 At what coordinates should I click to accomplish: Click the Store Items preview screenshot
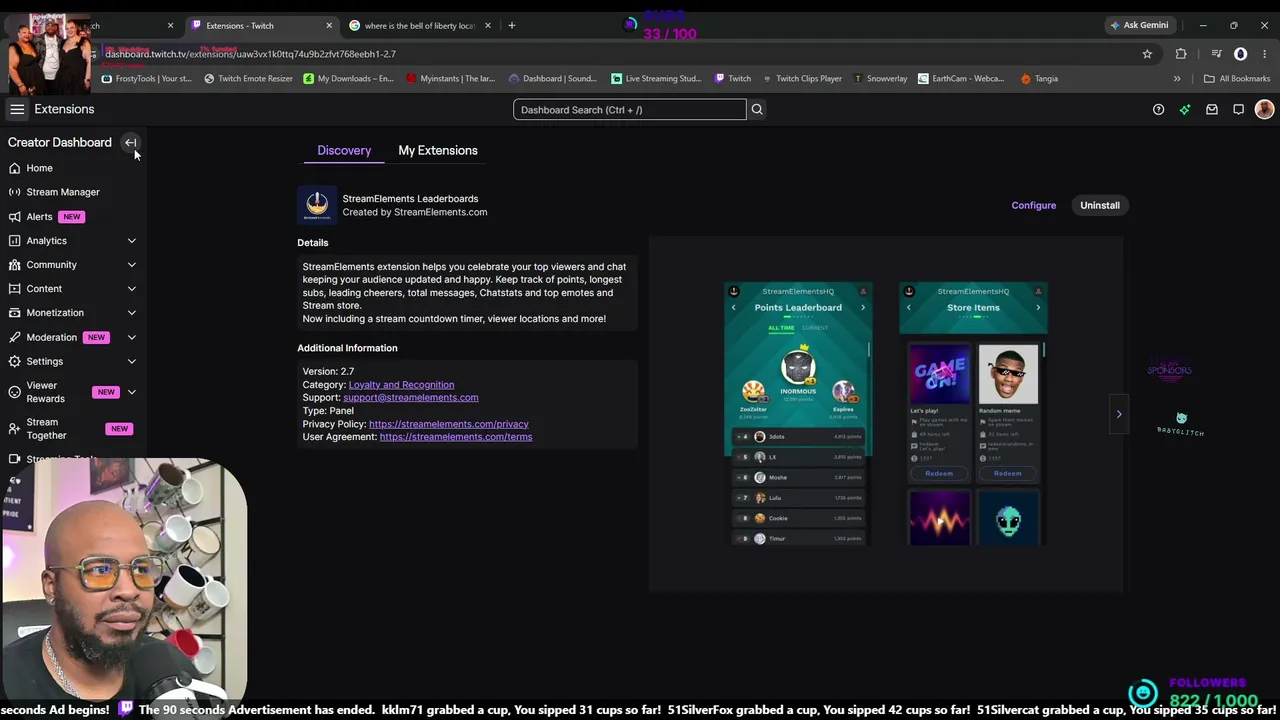coord(974,414)
